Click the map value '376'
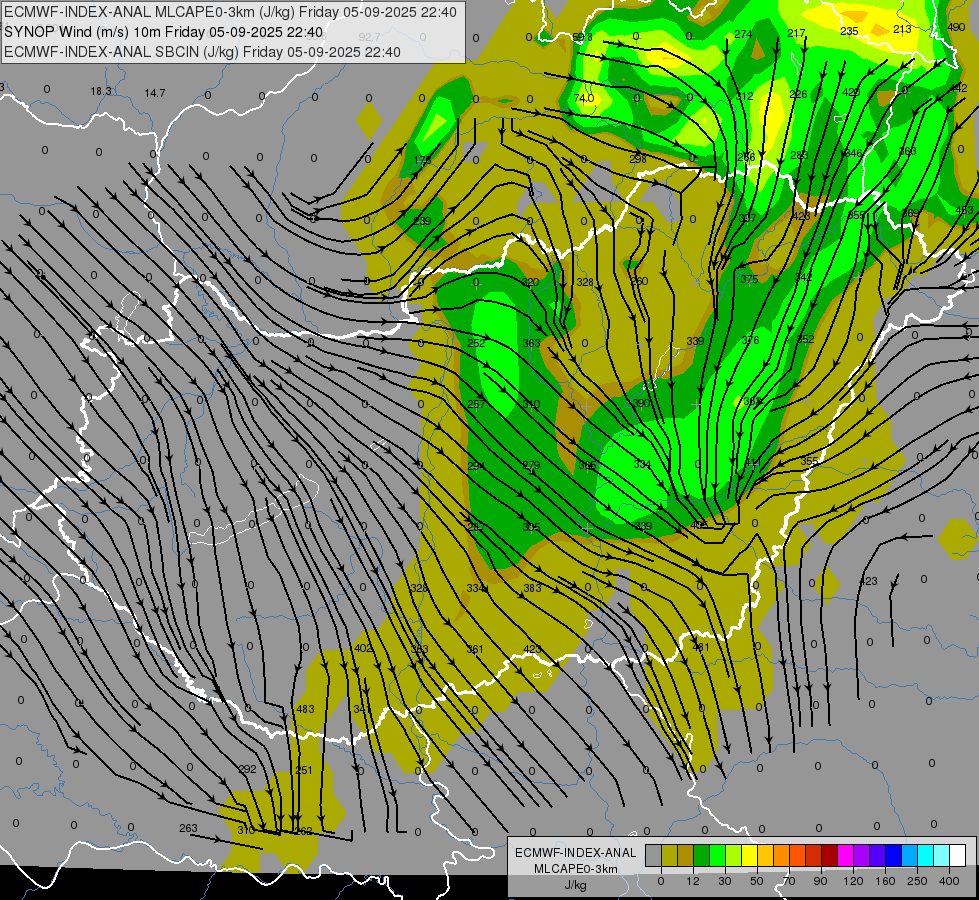This screenshot has width=979, height=900. [x=750, y=340]
